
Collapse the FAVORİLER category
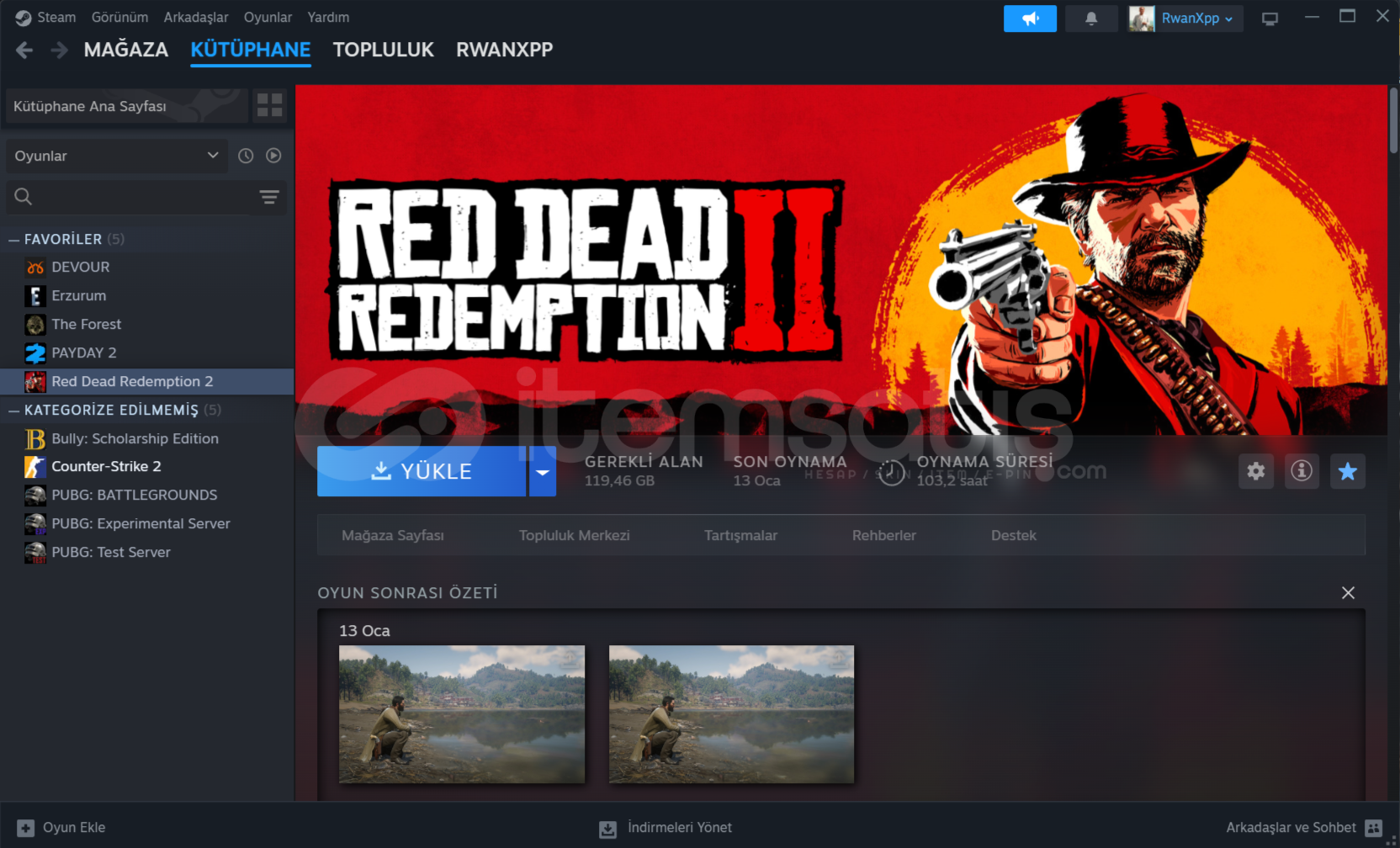[x=14, y=240]
